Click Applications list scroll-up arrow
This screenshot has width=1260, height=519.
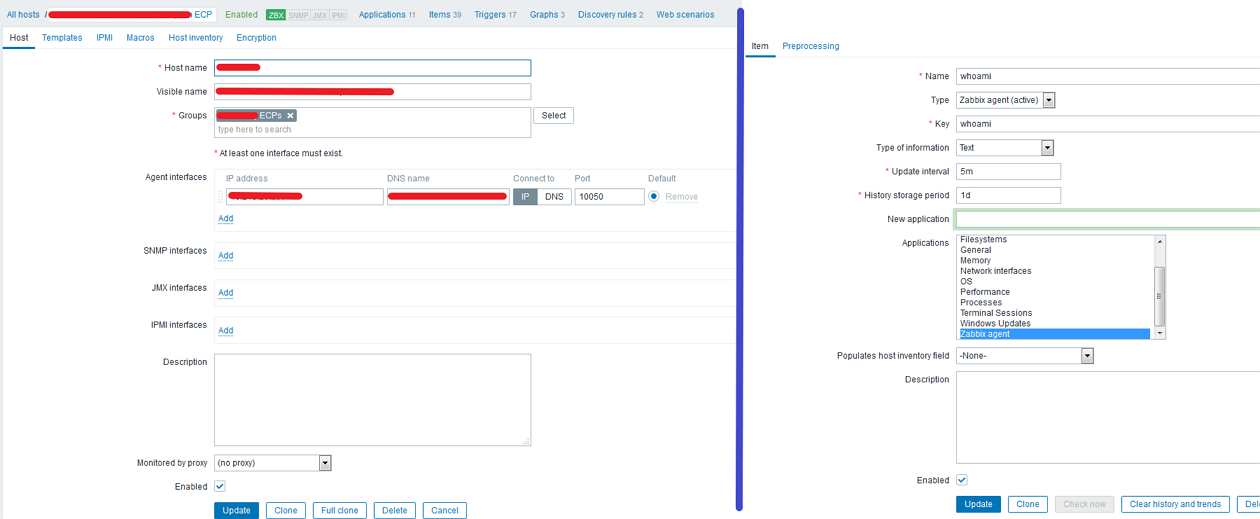pyautogui.click(x=1160, y=241)
